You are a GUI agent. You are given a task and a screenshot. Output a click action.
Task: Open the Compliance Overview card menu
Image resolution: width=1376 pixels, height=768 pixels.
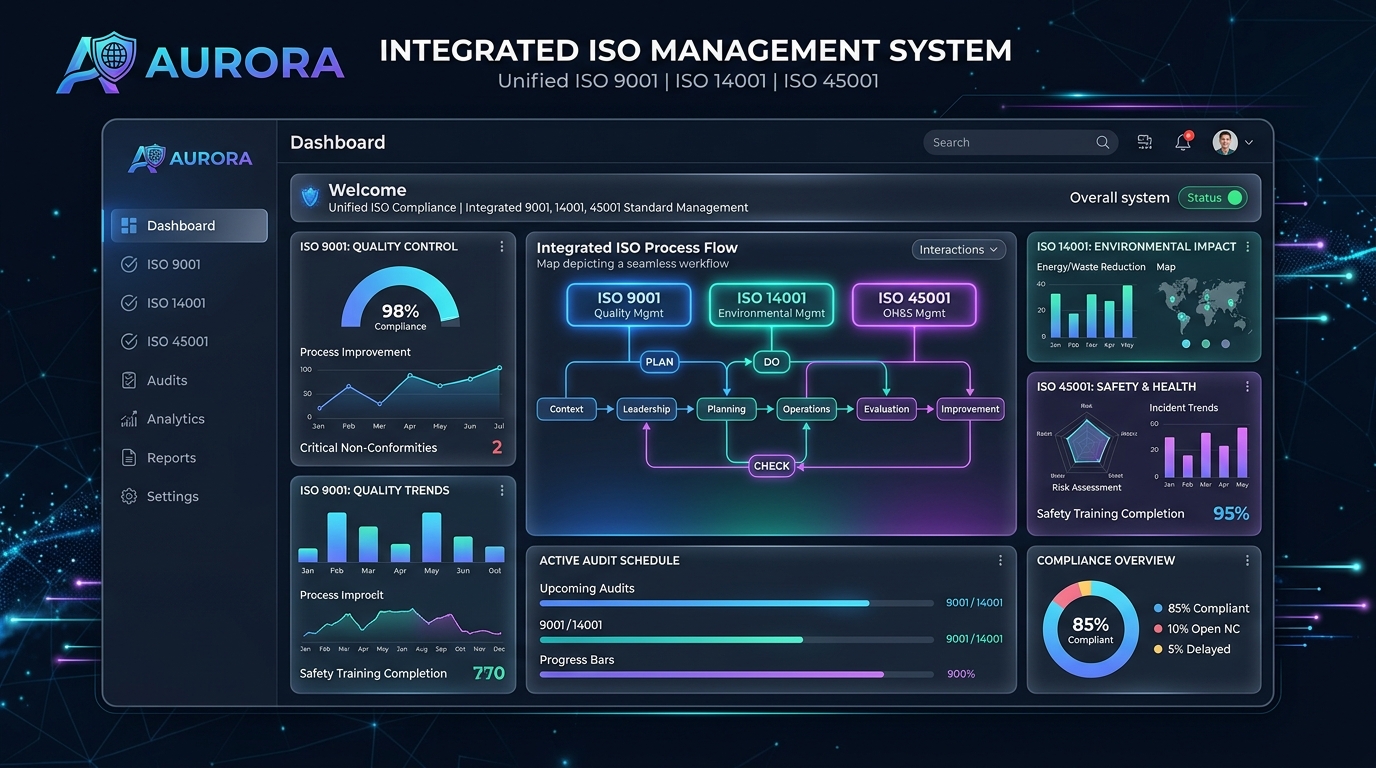(1248, 561)
